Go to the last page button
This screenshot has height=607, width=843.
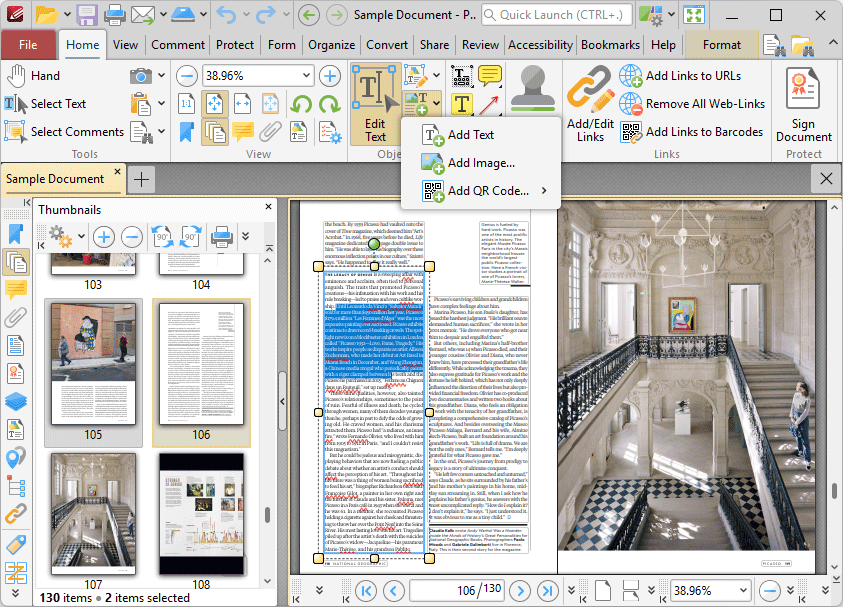(547, 590)
